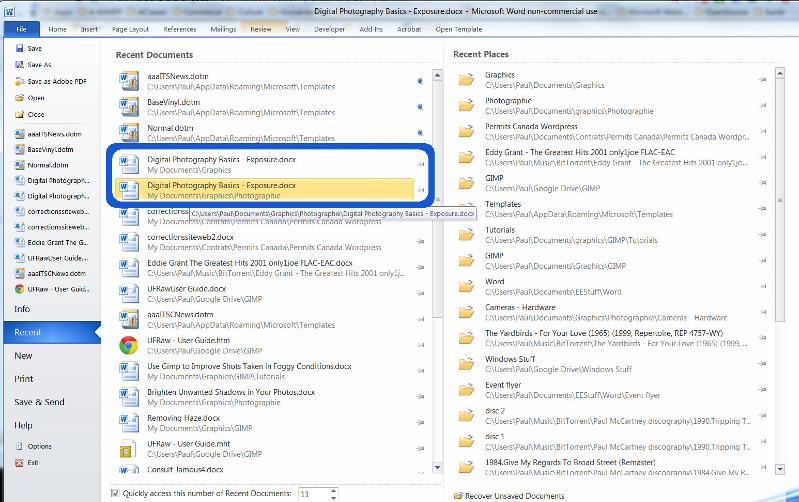The height and width of the screenshot is (502, 799).
Task: Switch to the Home ribbon tab
Action: point(57,29)
